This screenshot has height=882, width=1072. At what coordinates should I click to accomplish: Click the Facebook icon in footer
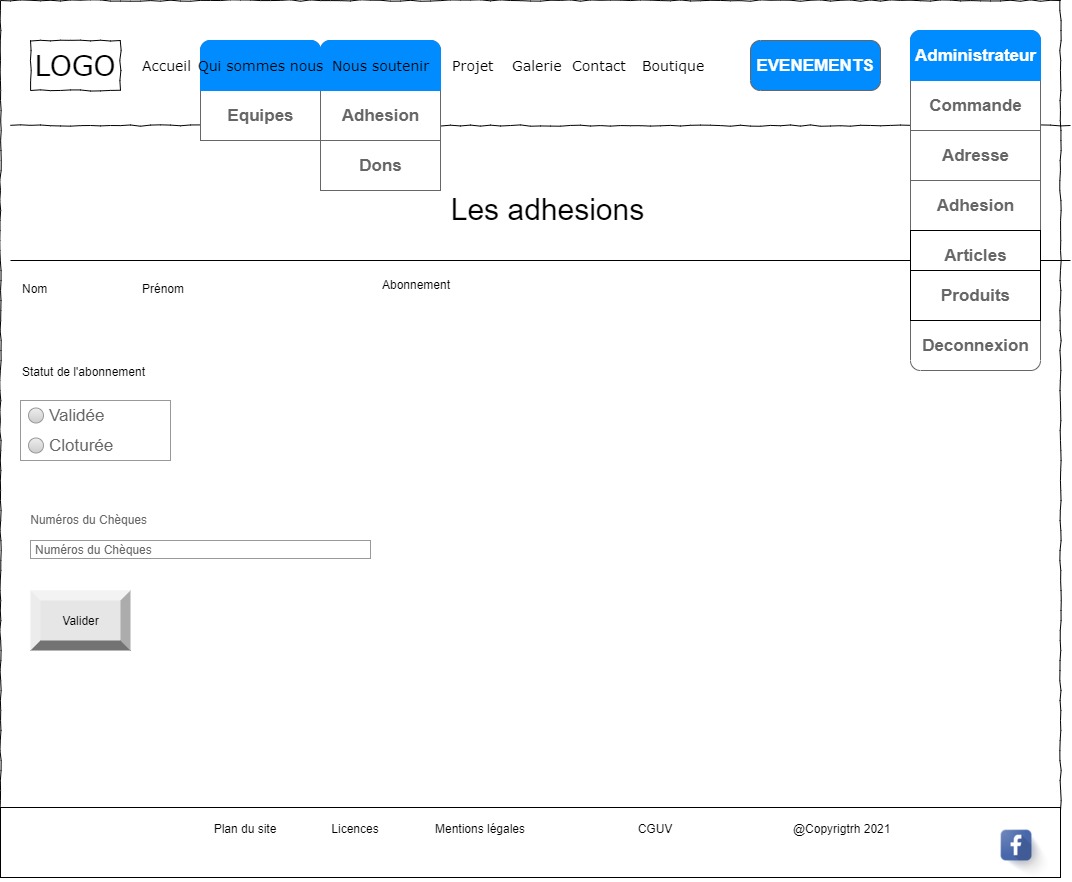tap(1015, 845)
